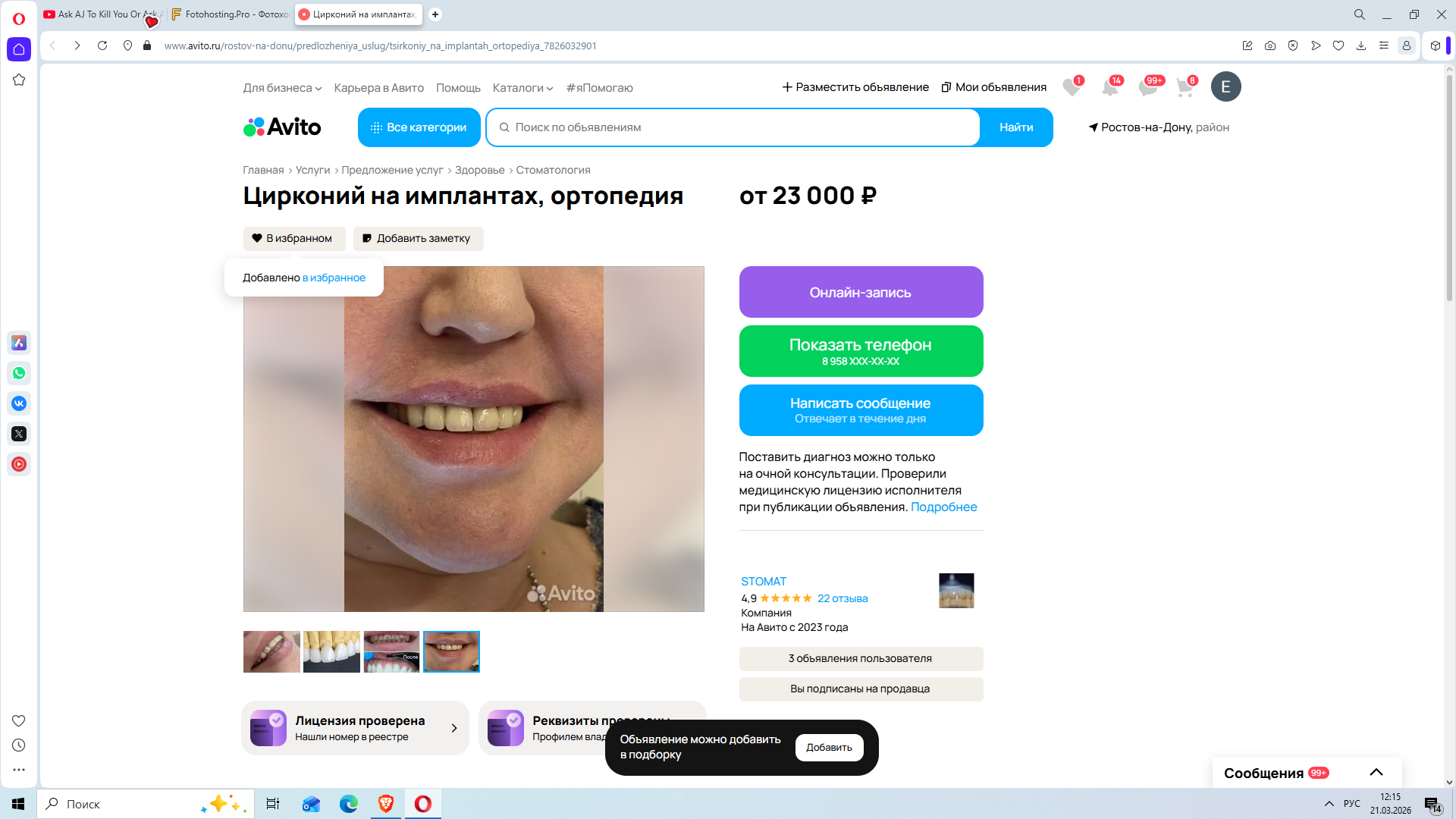Click 'Показать телефон' green button
This screenshot has height=819, width=1456.
click(x=860, y=351)
